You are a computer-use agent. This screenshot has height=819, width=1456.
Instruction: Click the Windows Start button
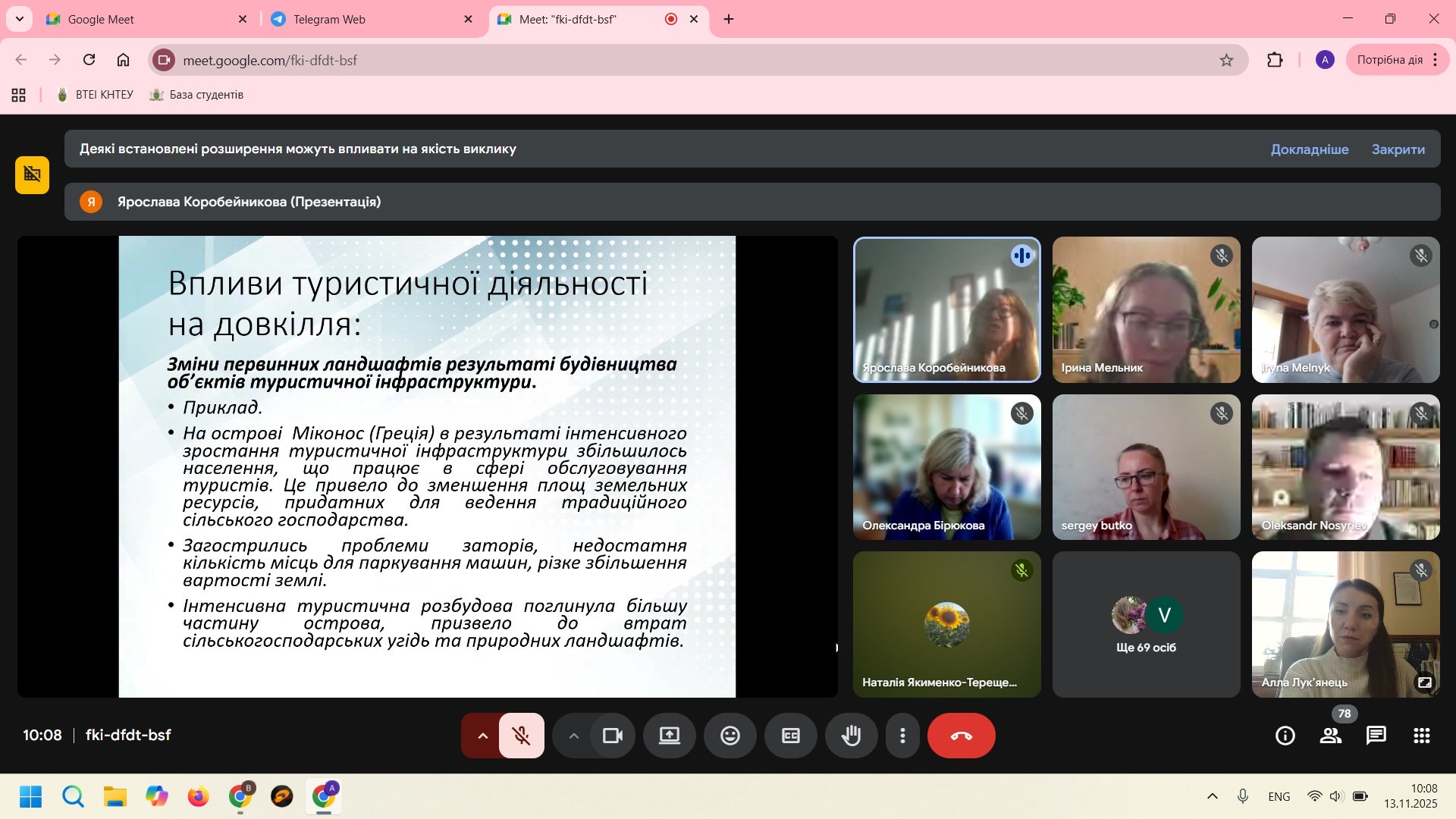coord(30,796)
